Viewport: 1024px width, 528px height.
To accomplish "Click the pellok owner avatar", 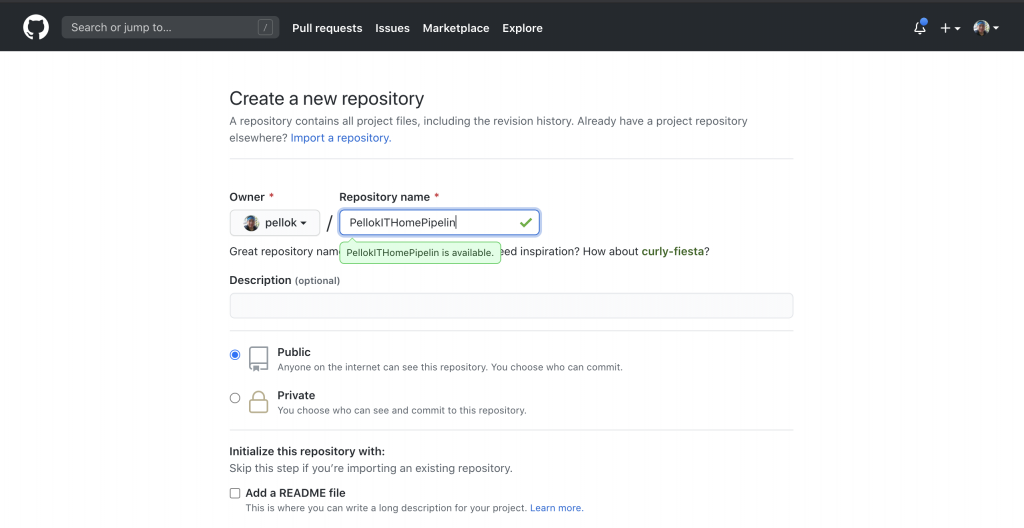I will point(251,223).
